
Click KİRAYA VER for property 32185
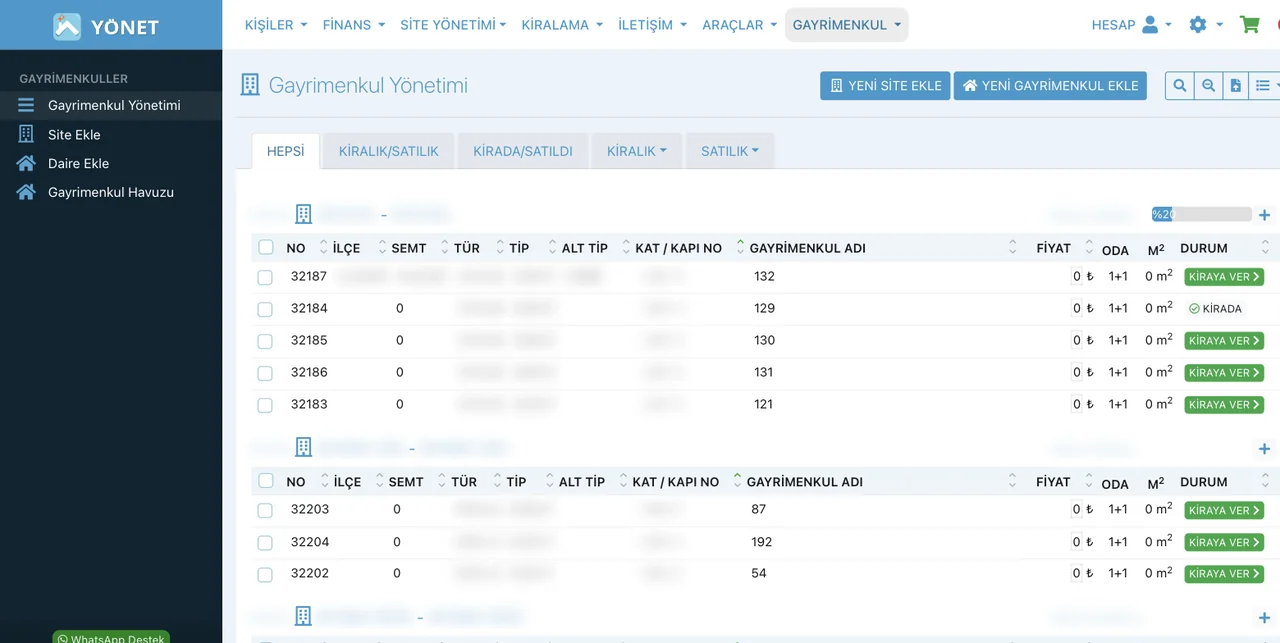pyautogui.click(x=1224, y=341)
